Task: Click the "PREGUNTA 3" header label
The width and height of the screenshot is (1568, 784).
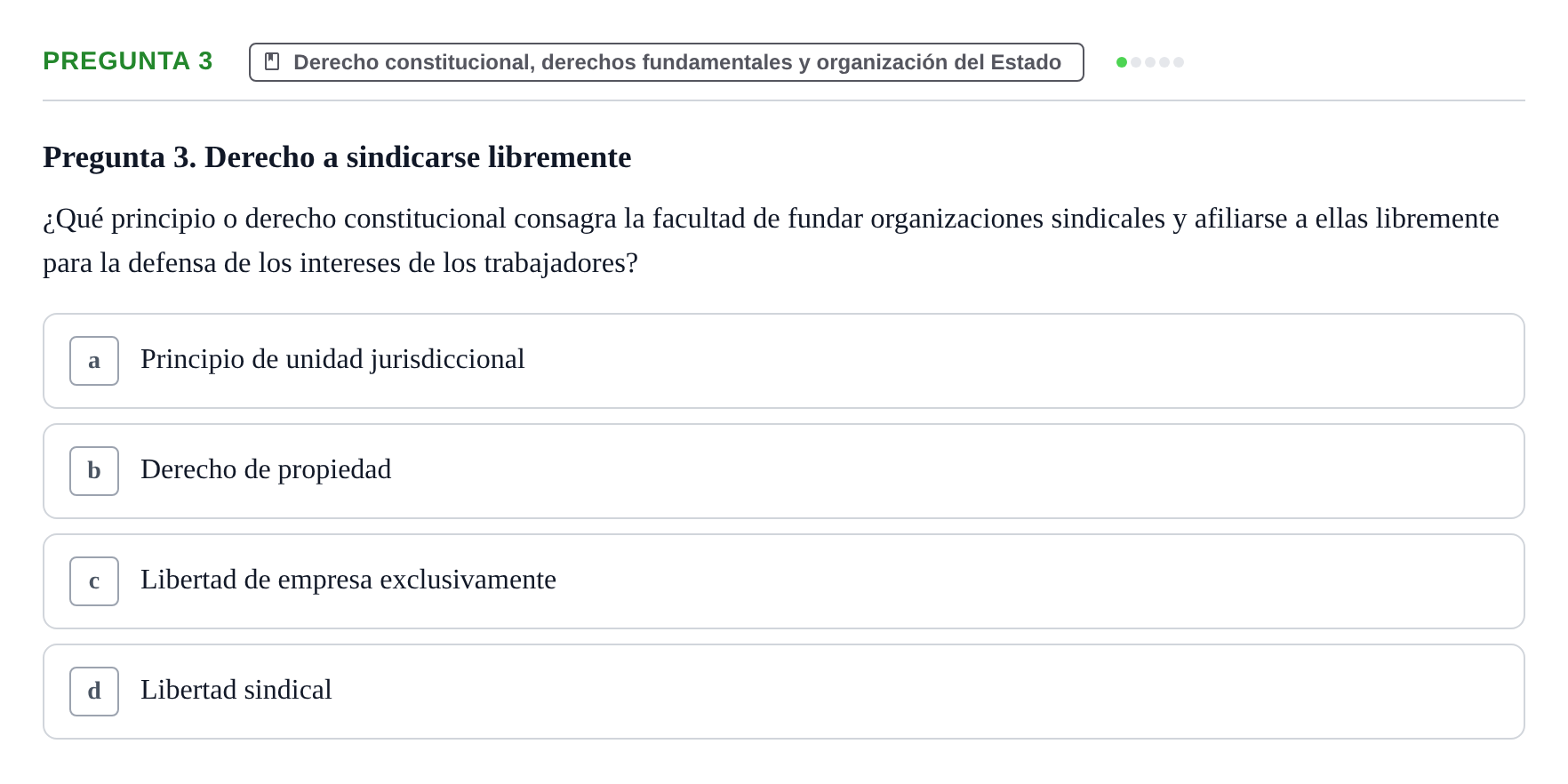Action: coord(128,61)
